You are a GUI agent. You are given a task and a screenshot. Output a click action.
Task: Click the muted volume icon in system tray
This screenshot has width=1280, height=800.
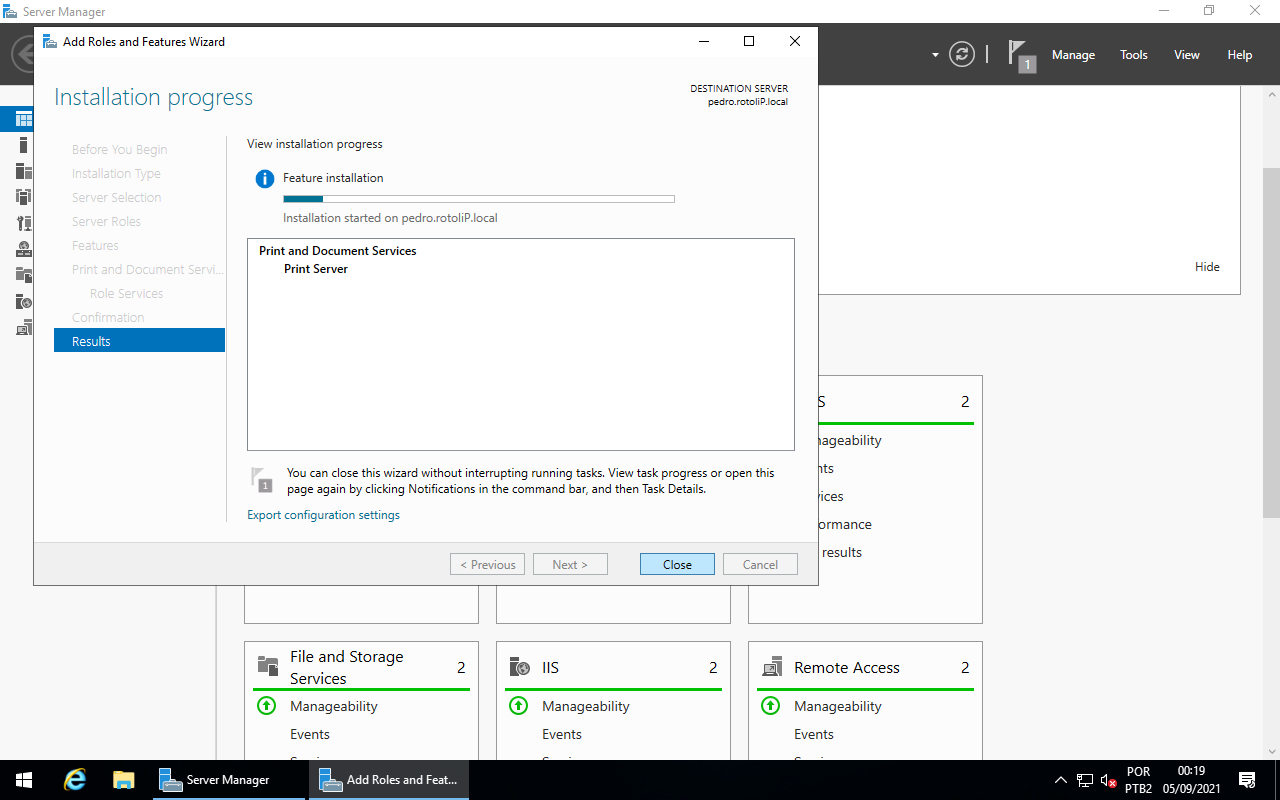tap(1106, 779)
